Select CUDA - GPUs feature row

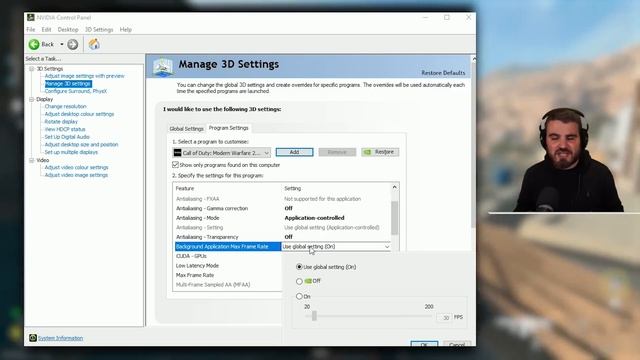228,256
